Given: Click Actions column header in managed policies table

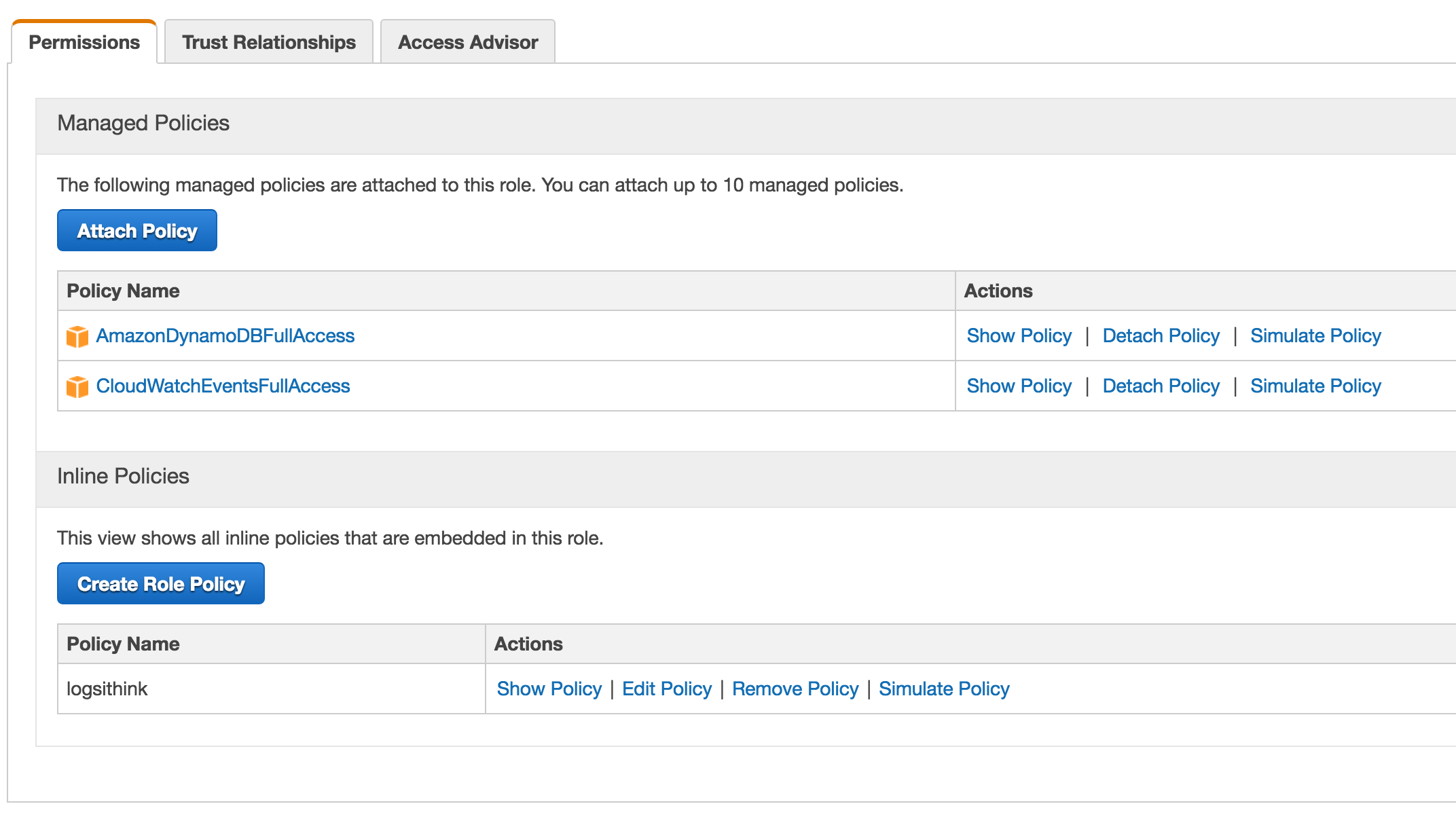Looking at the screenshot, I should (x=1206, y=291).
